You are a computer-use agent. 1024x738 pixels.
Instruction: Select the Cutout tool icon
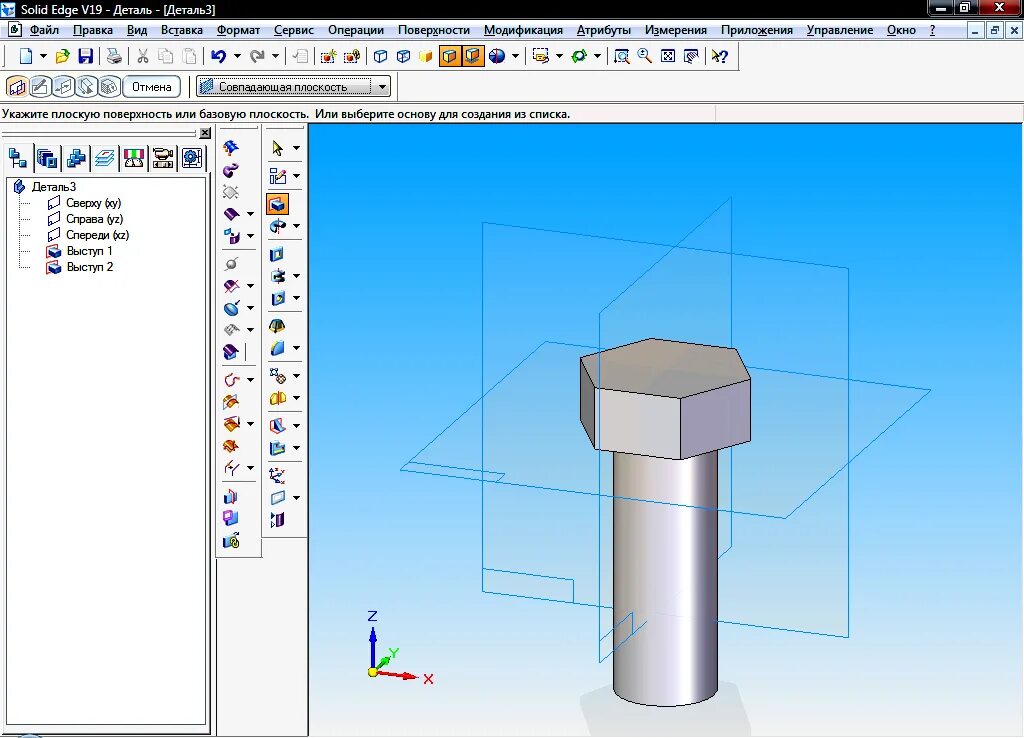[277, 254]
